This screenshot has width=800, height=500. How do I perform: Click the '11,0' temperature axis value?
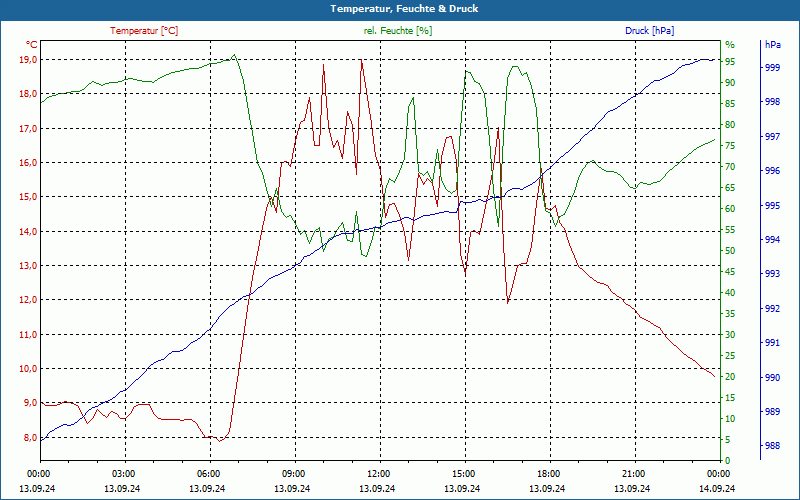pos(28,335)
